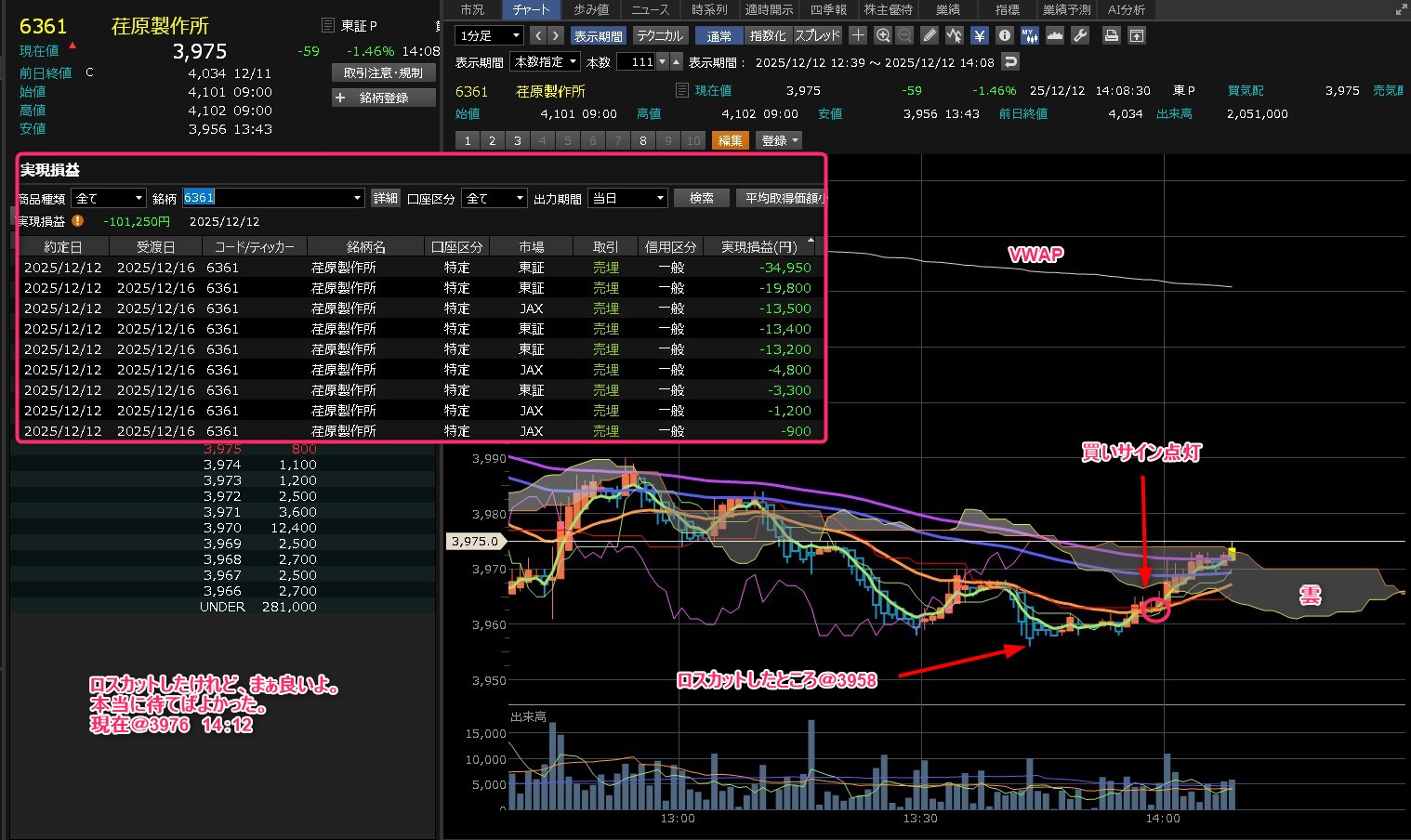Toggle the 通常 chart scale mode
Image resolution: width=1411 pixels, height=840 pixels.
[x=719, y=35]
